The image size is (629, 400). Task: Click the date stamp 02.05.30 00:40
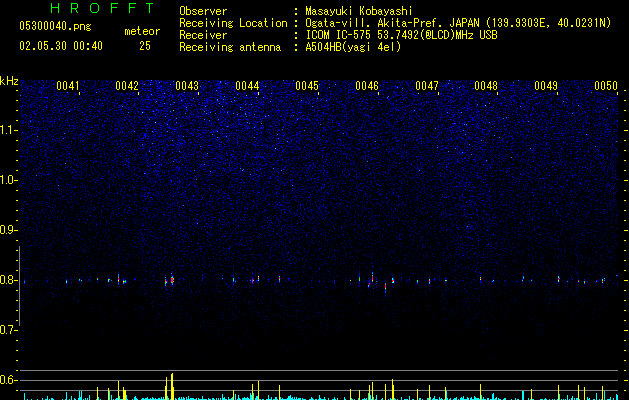point(61,46)
